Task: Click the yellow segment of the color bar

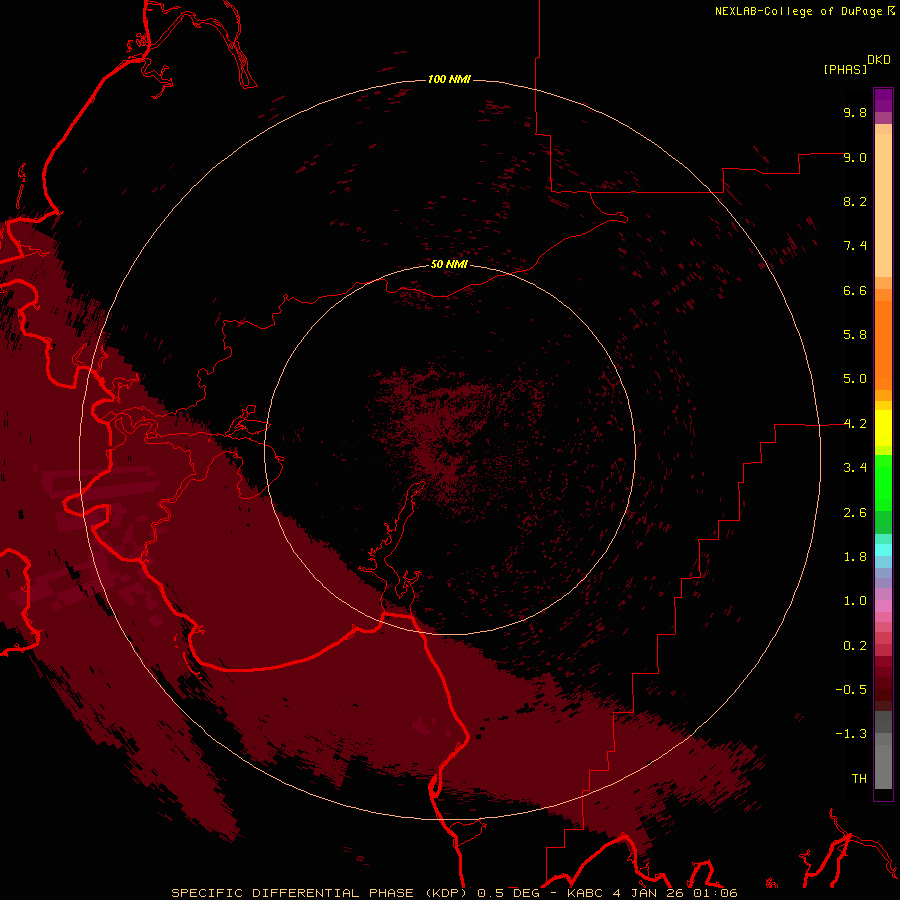Action: (883, 428)
